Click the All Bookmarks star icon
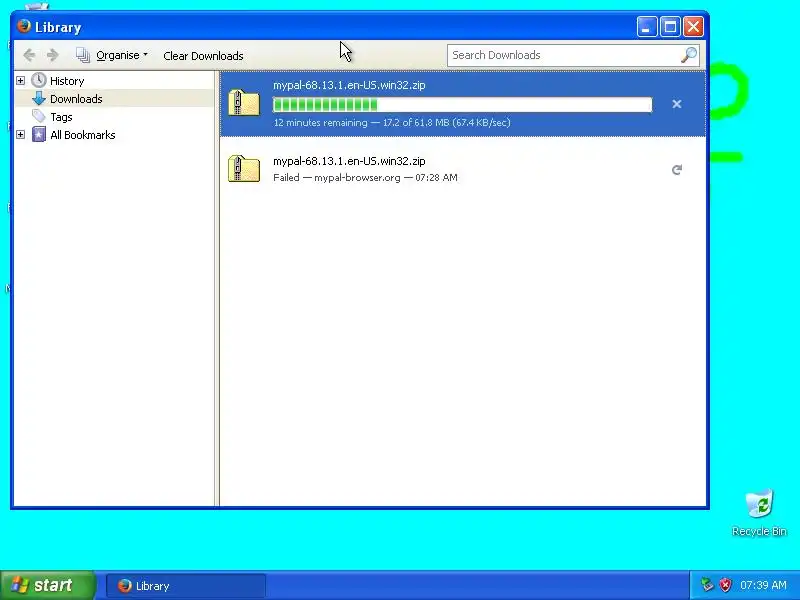Screen dimensions: 800x600 click(39, 135)
